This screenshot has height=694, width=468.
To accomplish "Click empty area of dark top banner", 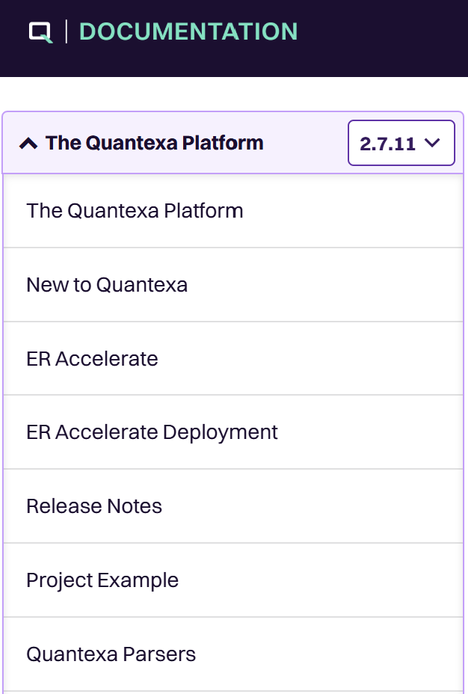I will point(381,38).
